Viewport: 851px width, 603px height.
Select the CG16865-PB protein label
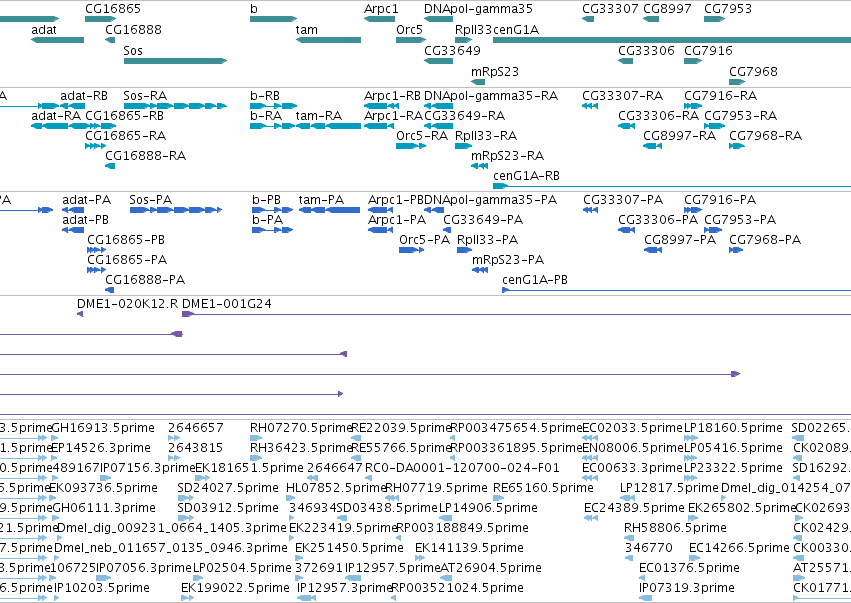[126, 240]
